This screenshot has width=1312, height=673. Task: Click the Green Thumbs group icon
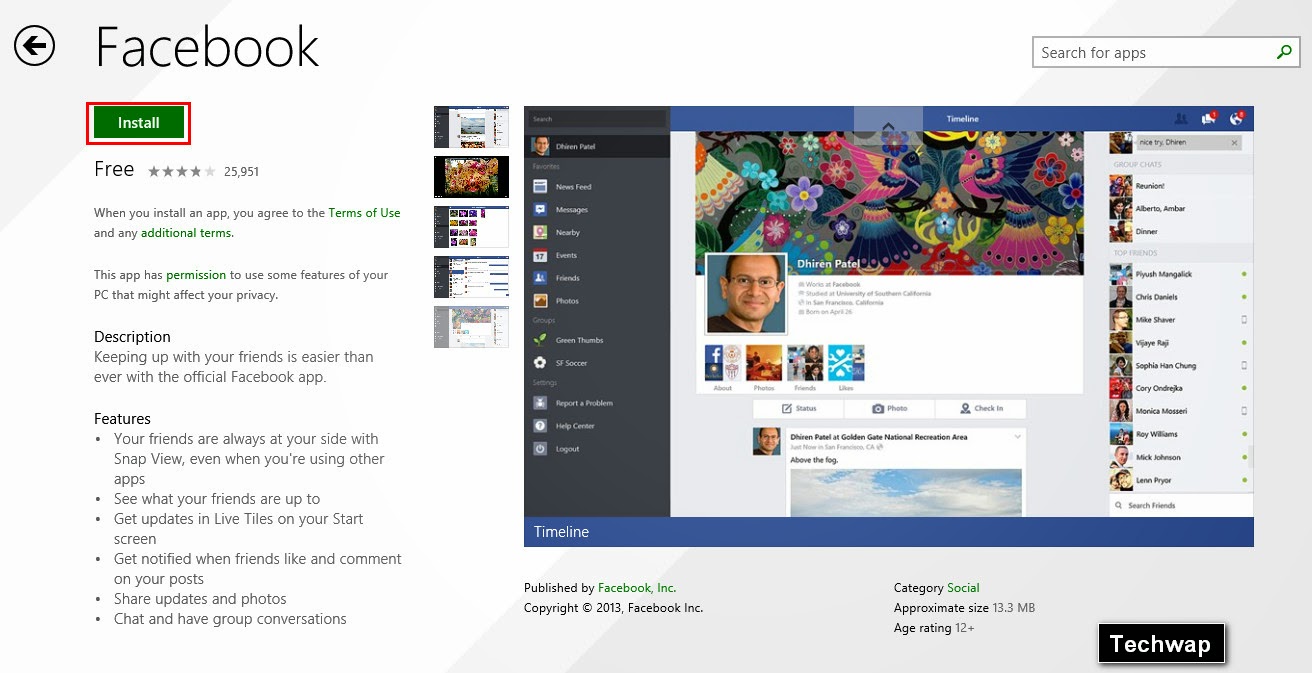[x=540, y=340]
